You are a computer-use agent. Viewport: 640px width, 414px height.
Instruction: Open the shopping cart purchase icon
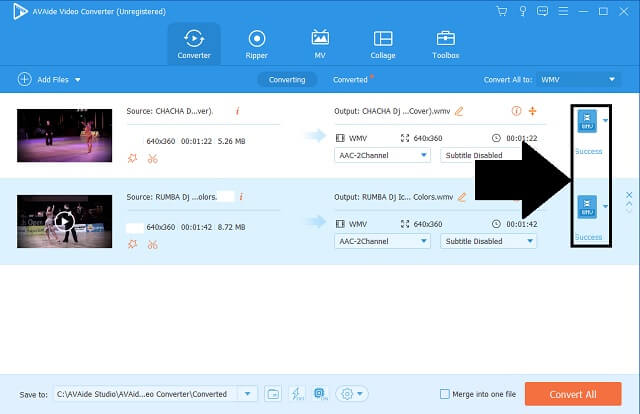(x=502, y=11)
